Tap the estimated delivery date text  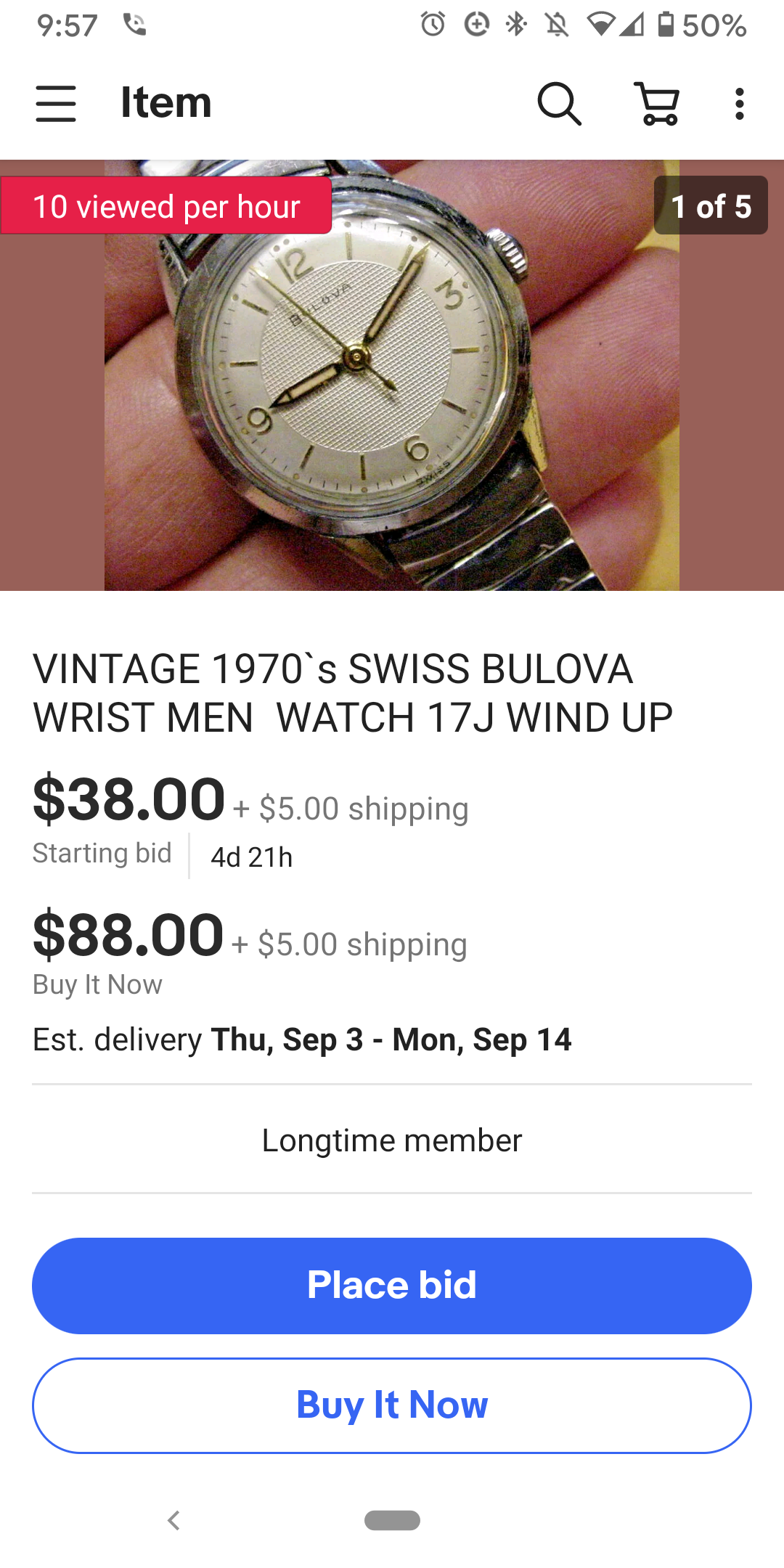point(302,1040)
